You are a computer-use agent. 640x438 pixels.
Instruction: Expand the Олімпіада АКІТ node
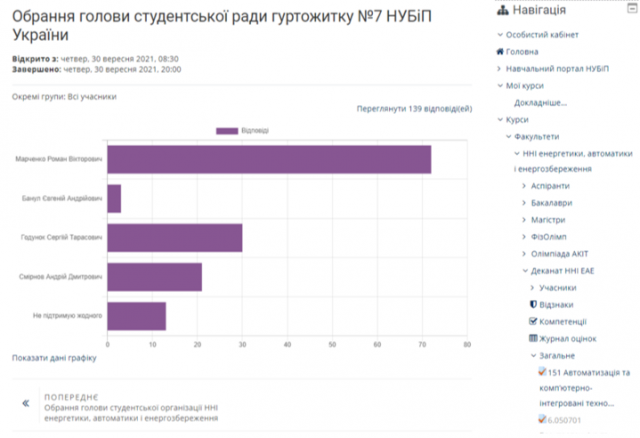(x=524, y=254)
